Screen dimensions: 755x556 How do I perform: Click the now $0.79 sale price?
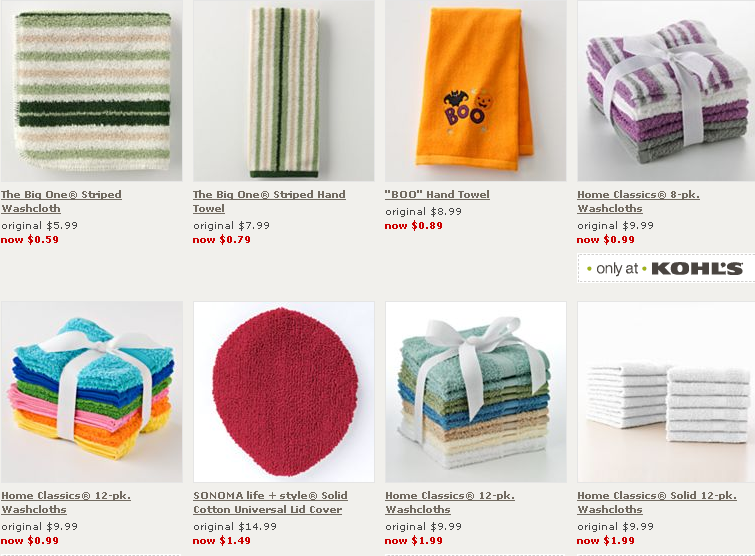pyautogui.click(x=221, y=240)
